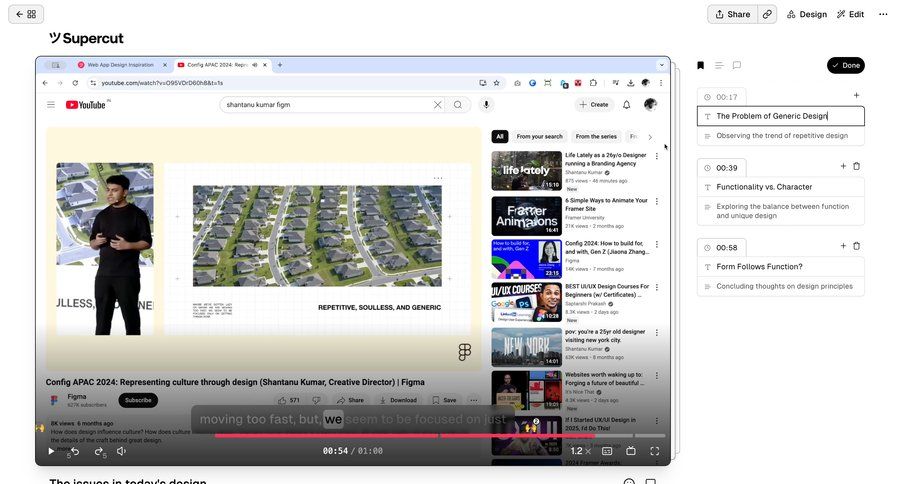900x484 pixels.
Task: Delete the 00:39 chapter
Action: pyautogui.click(x=857, y=166)
